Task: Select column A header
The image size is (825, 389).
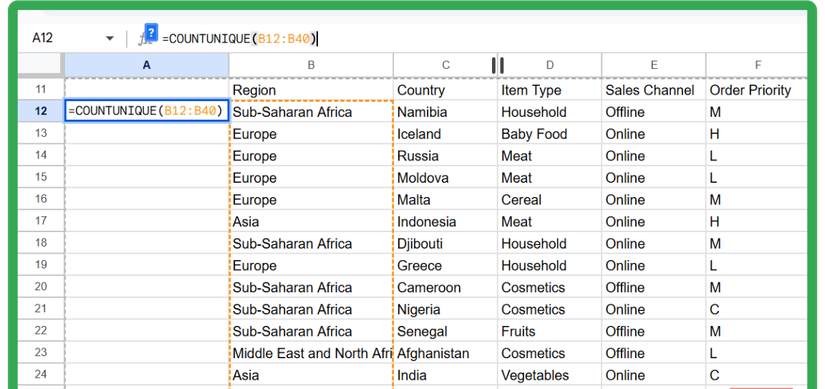Action: pos(147,65)
